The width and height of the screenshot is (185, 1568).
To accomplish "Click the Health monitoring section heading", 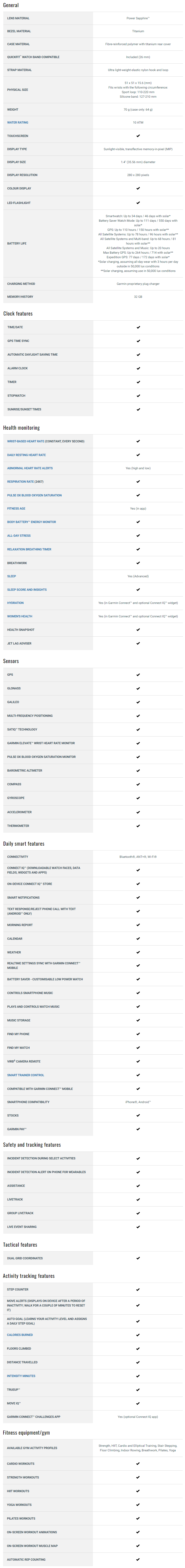I will coord(21,428).
